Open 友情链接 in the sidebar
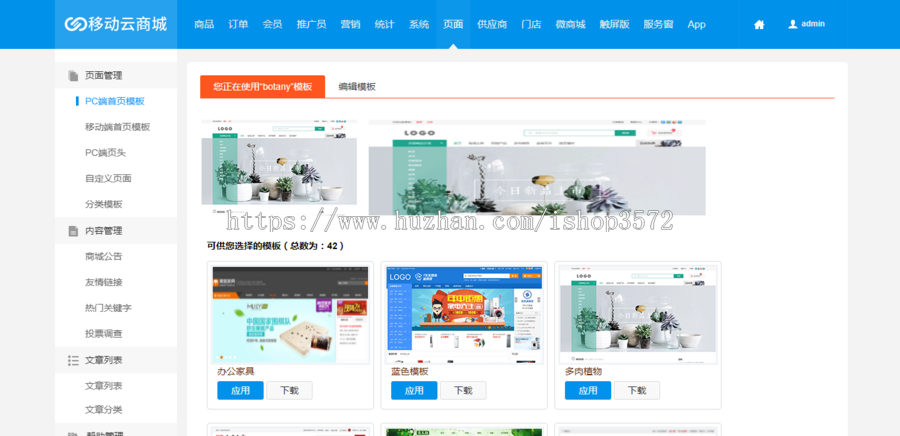 (104, 282)
